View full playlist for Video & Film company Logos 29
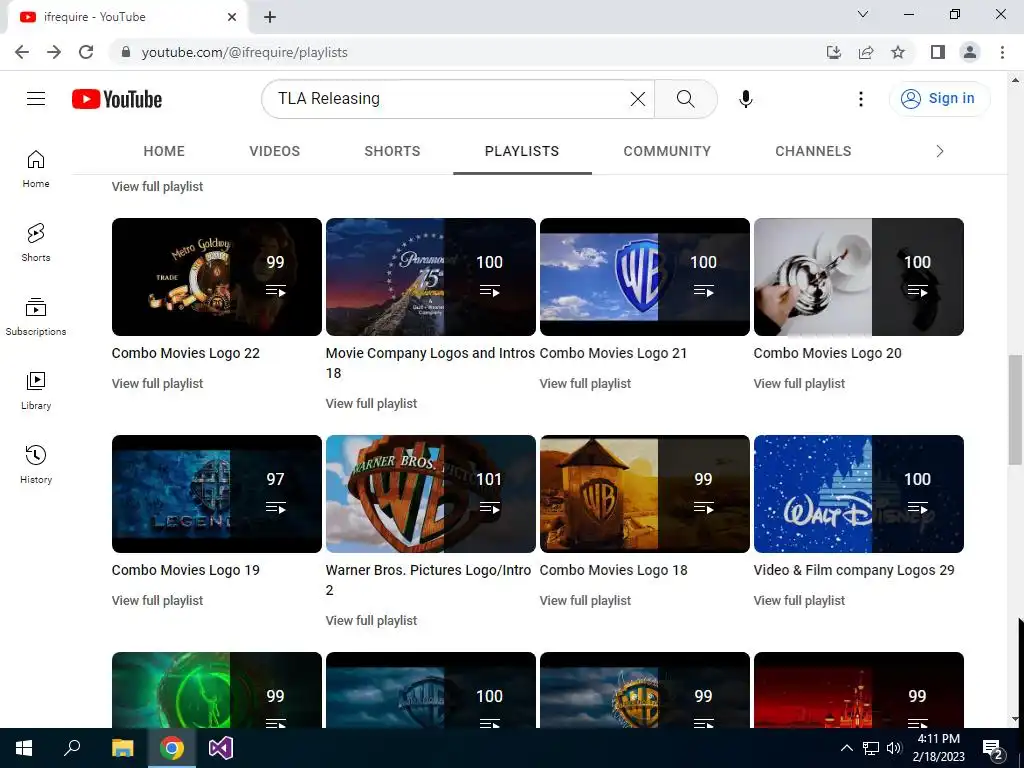Image resolution: width=1024 pixels, height=768 pixels. pos(799,600)
